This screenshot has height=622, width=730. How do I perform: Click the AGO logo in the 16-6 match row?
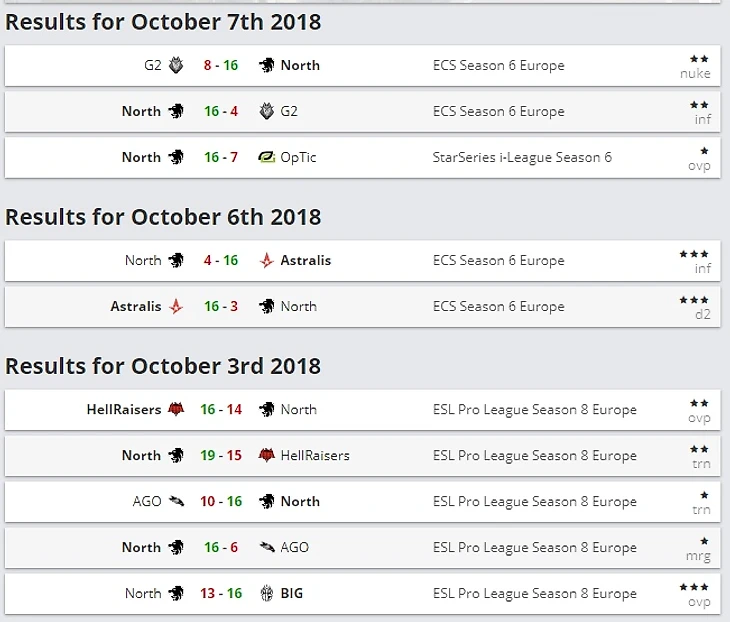tap(267, 547)
